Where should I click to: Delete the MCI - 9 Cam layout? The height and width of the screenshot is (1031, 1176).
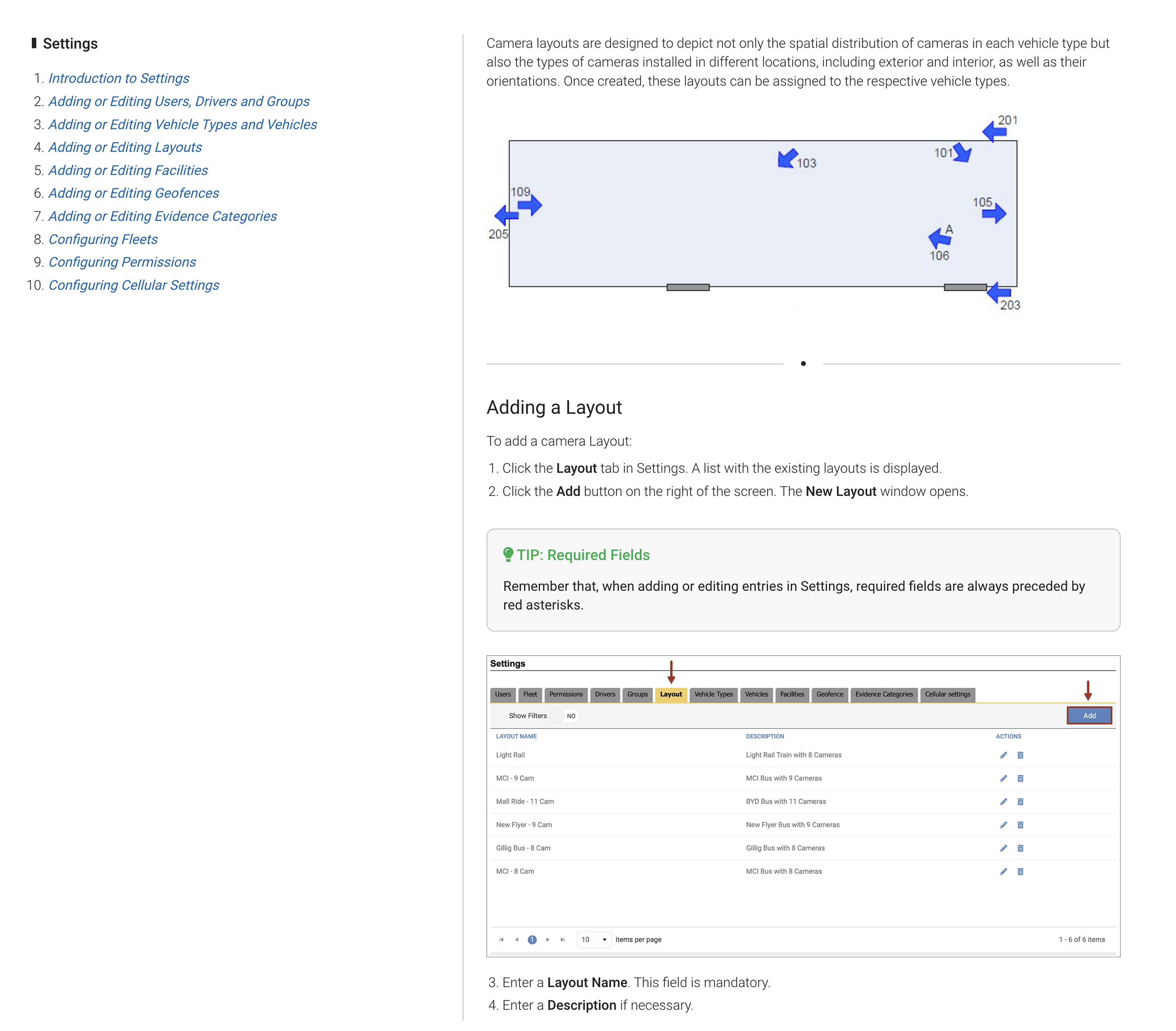(1020, 778)
